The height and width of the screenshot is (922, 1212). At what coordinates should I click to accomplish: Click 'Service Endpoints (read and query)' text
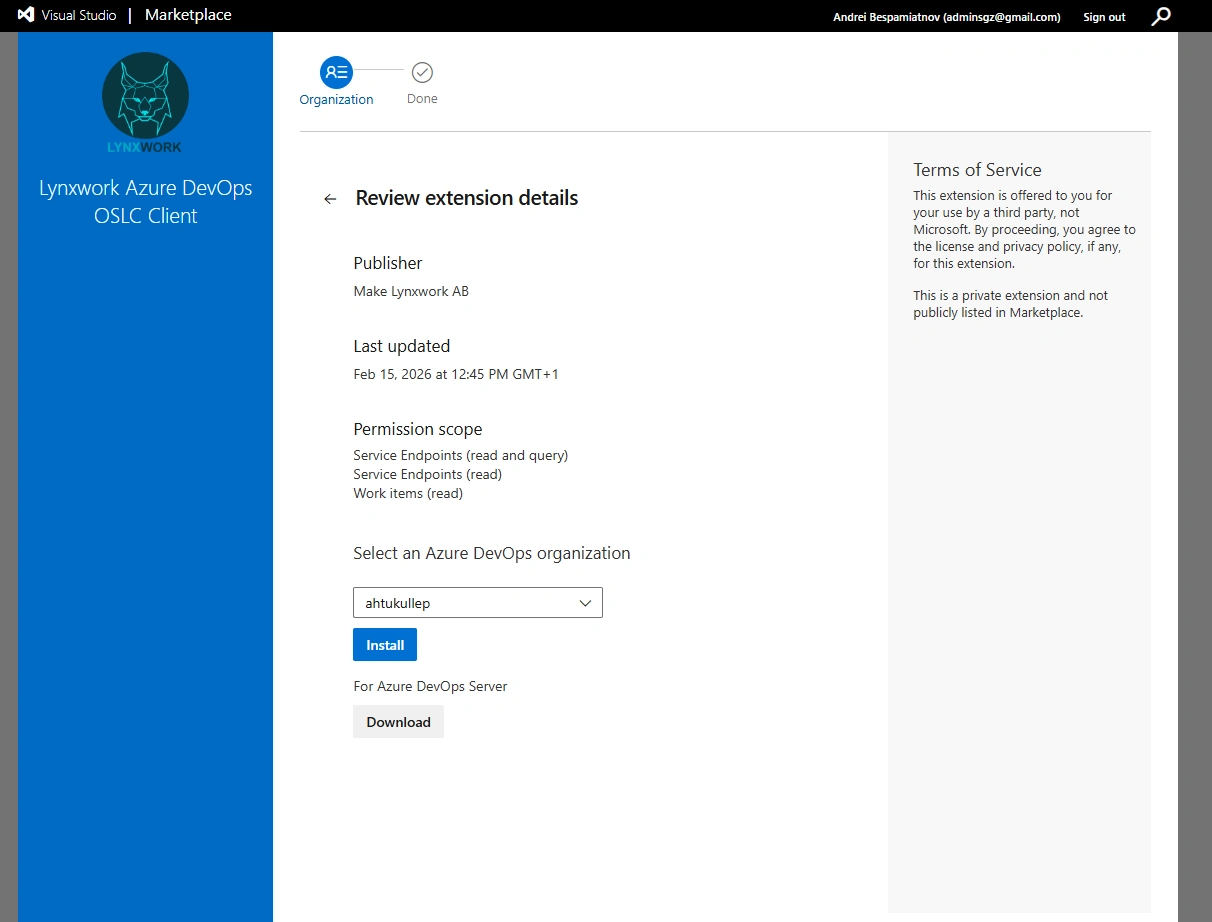[x=461, y=455]
